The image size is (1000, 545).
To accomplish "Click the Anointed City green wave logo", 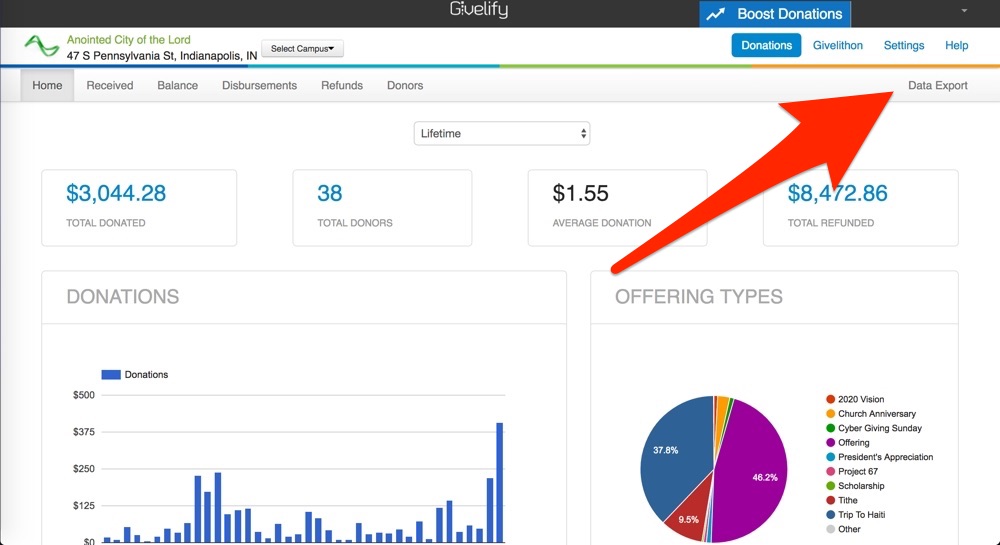I will 41,47.
